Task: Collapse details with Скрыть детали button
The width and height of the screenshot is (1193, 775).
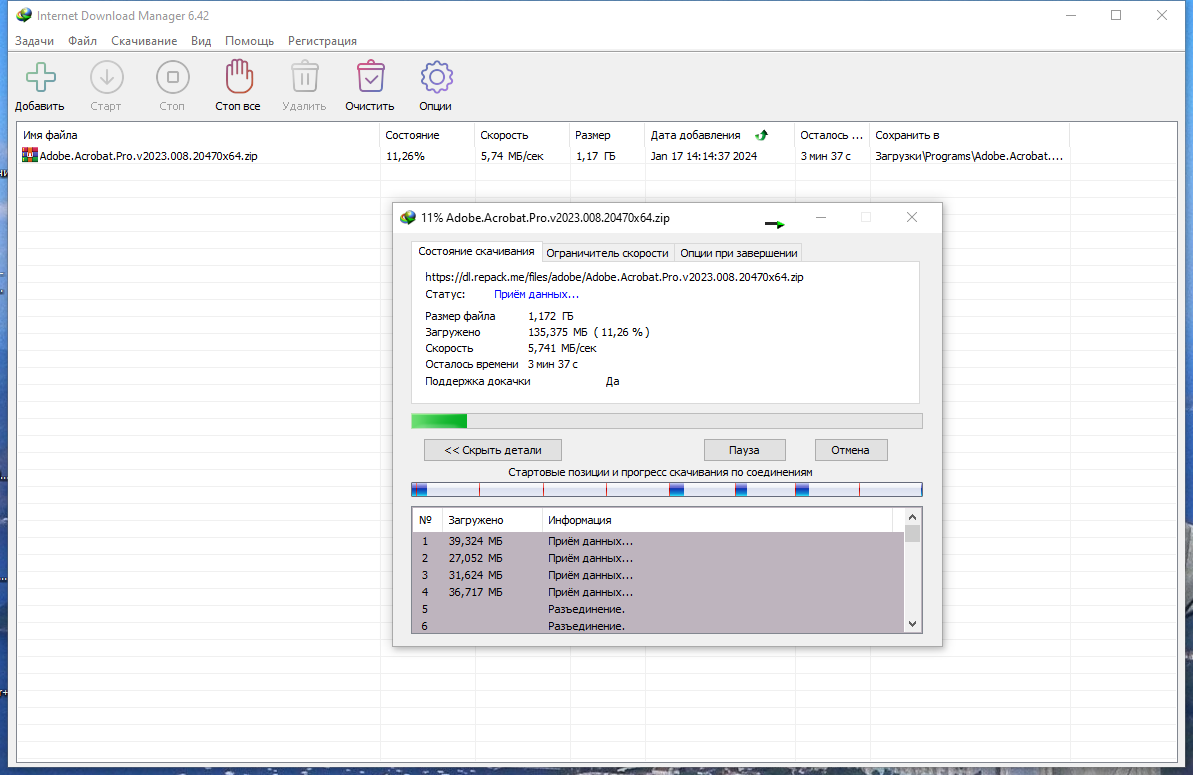Action: [x=493, y=450]
